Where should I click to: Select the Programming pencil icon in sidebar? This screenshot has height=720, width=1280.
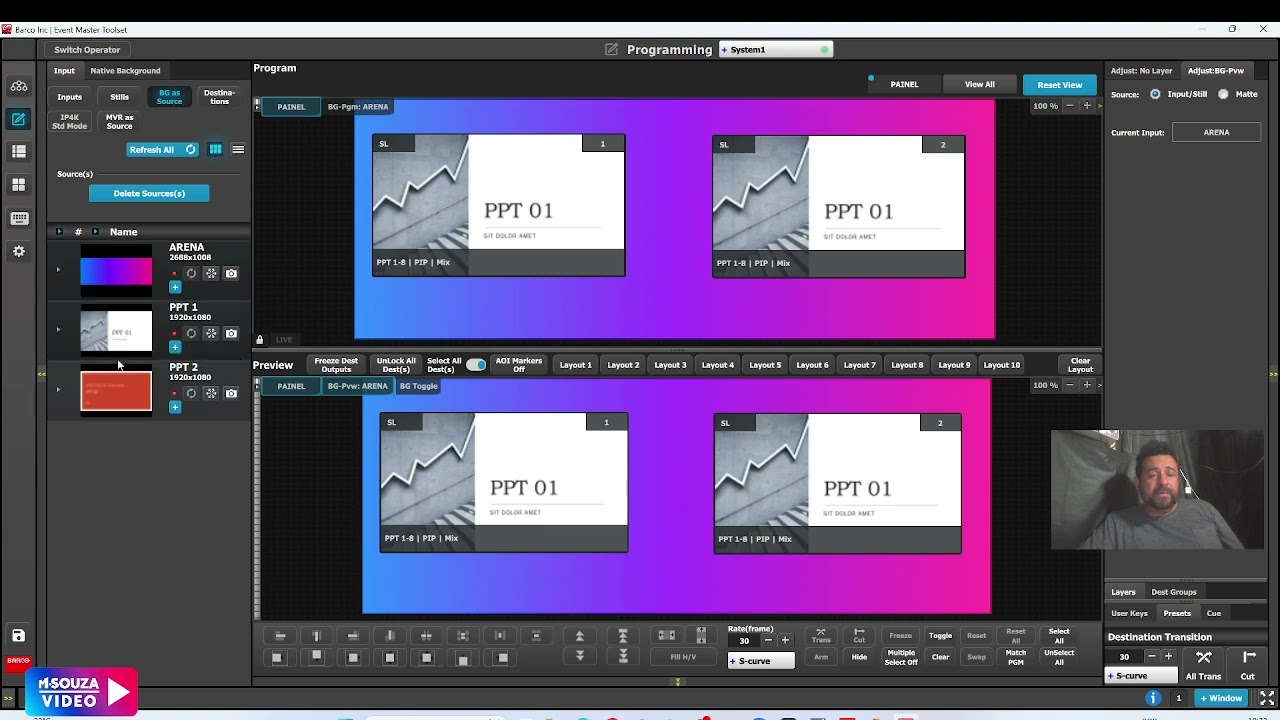(18, 119)
